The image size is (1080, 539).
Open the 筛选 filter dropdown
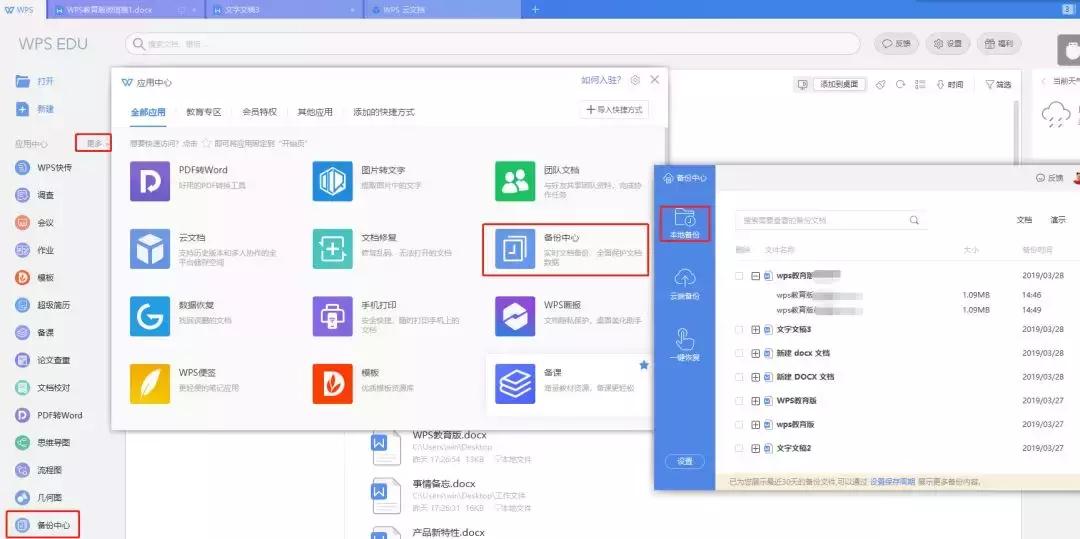click(x=998, y=84)
